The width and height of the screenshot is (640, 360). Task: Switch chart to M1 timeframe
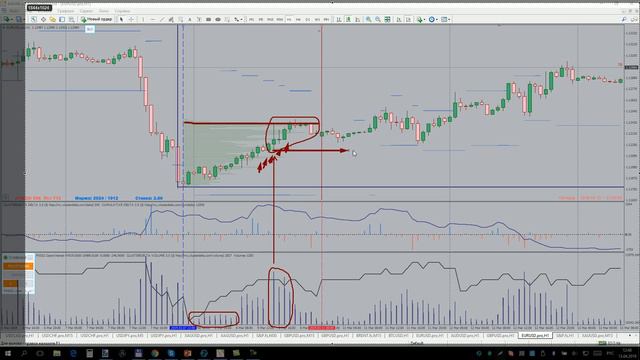coord(251,19)
